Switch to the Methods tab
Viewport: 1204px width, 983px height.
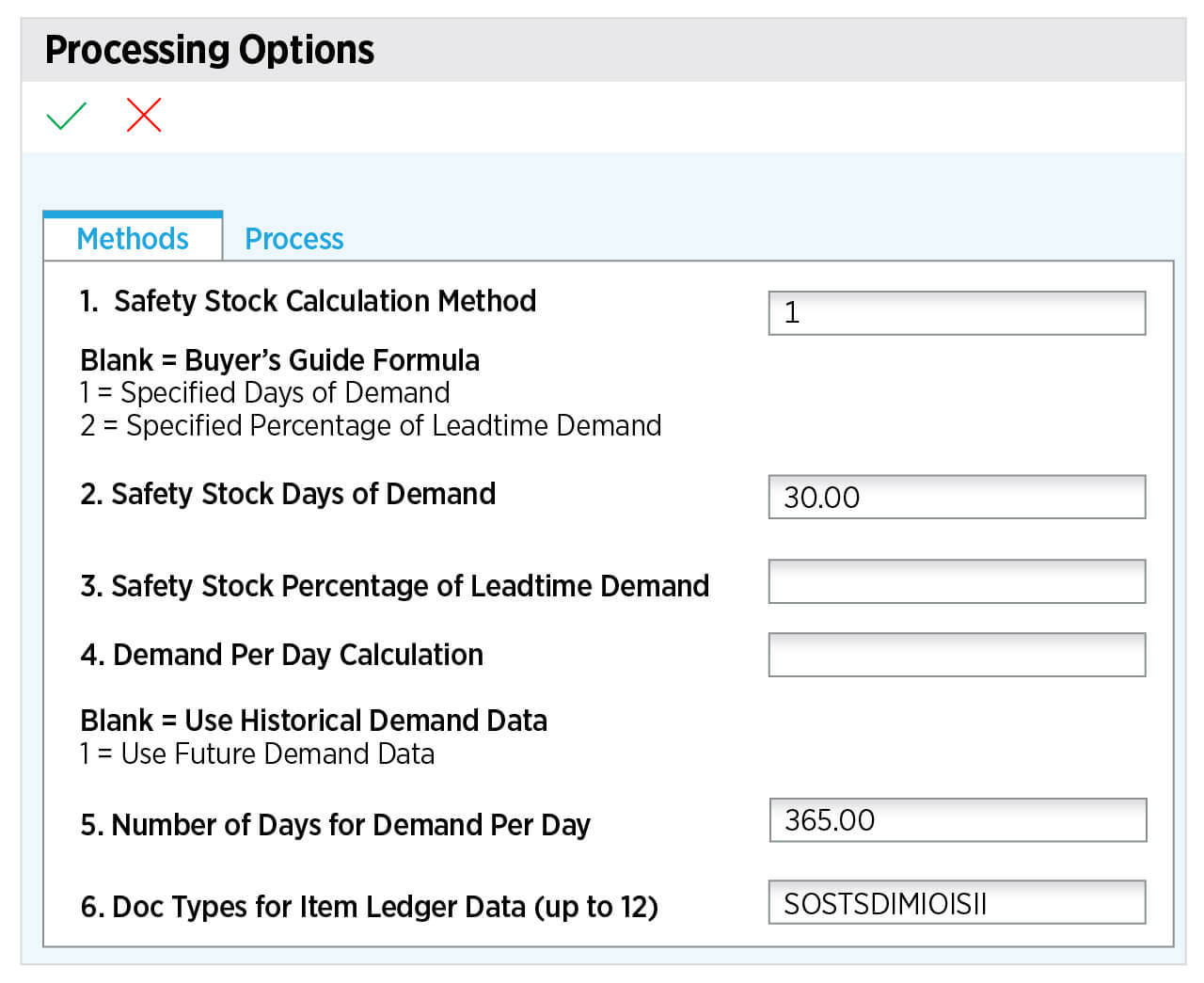click(x=133, y=239)
